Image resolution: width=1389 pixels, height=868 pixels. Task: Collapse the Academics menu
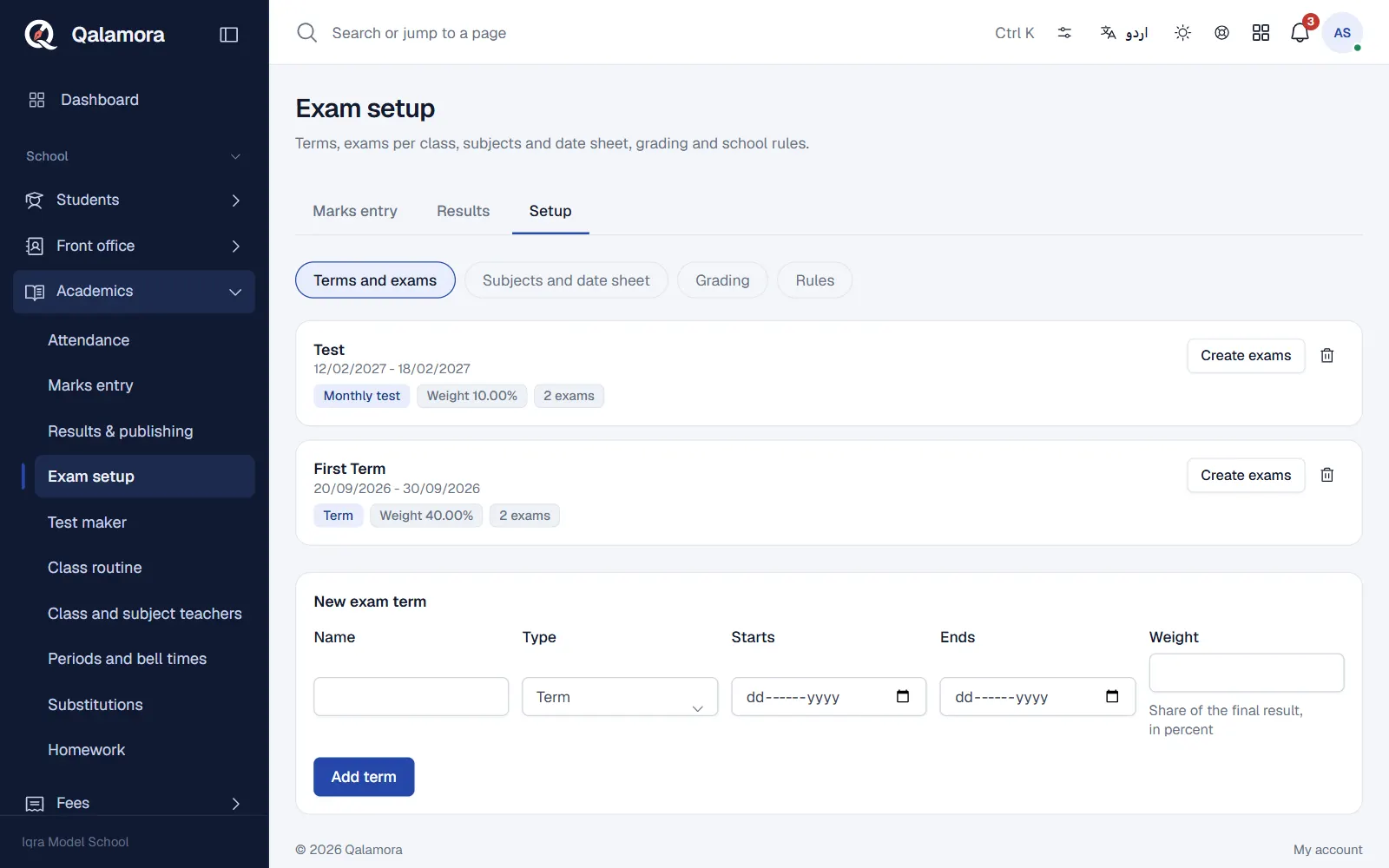tap(134, 292)
